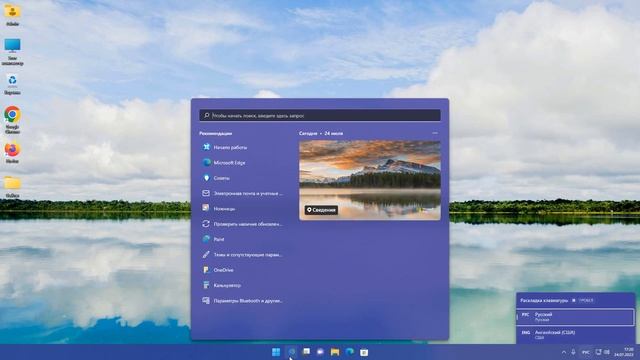Open the user folder on the desktop

point(12,14)
